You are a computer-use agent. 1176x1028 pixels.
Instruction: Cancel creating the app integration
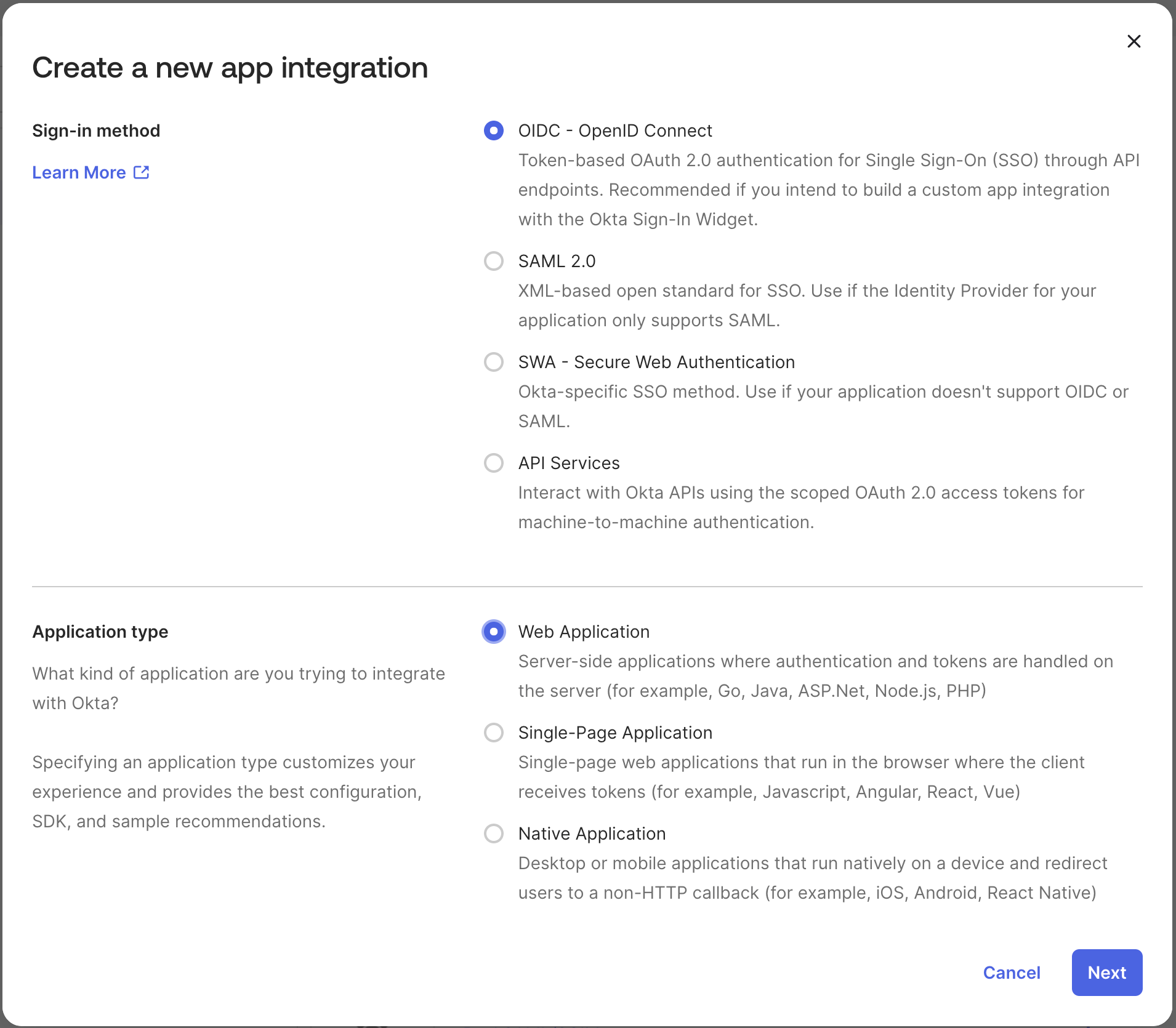click(1012, 973)
